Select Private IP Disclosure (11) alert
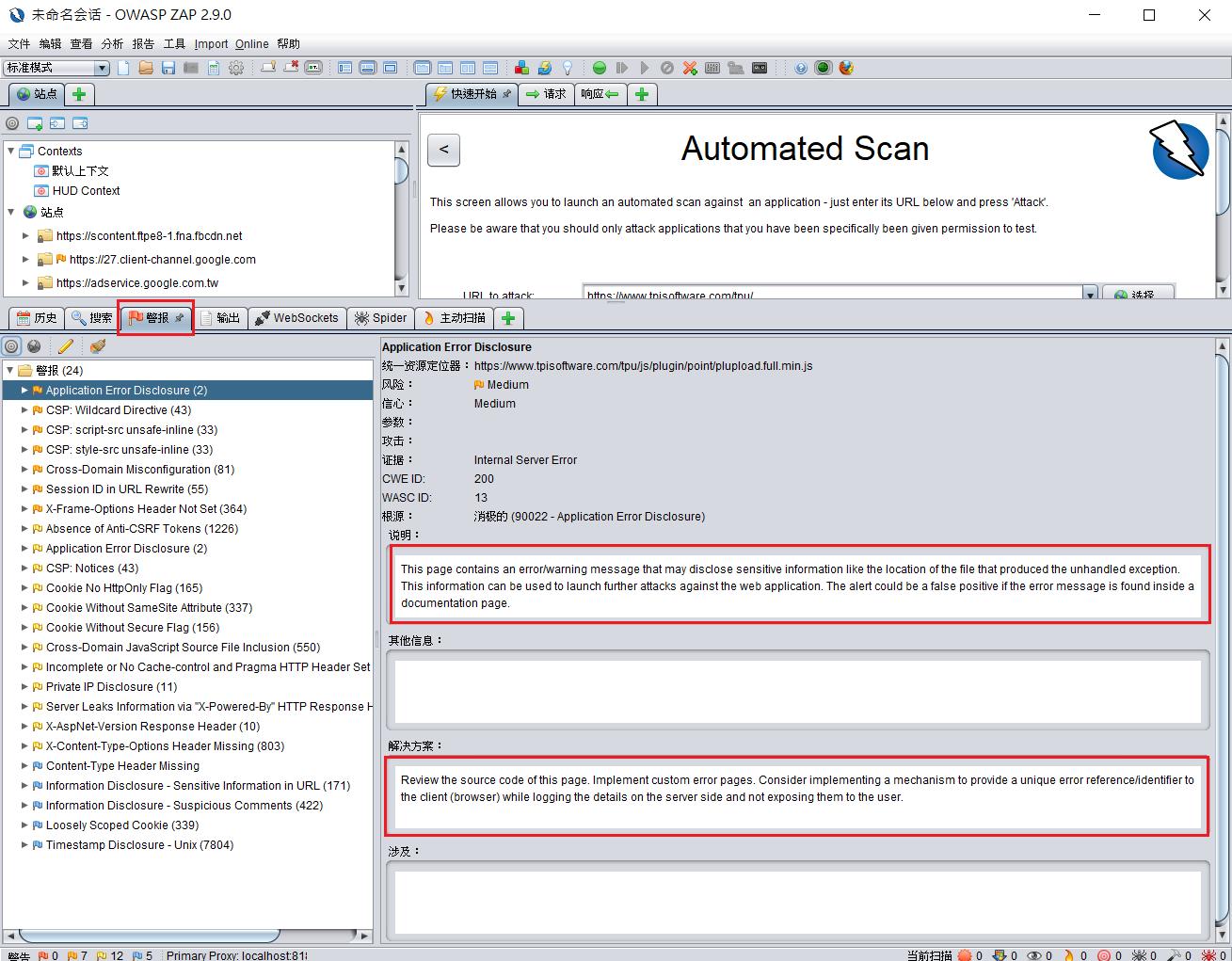The width and height of the screenshot is (1232, 961). pyautogui.click(x=112, y=687)
